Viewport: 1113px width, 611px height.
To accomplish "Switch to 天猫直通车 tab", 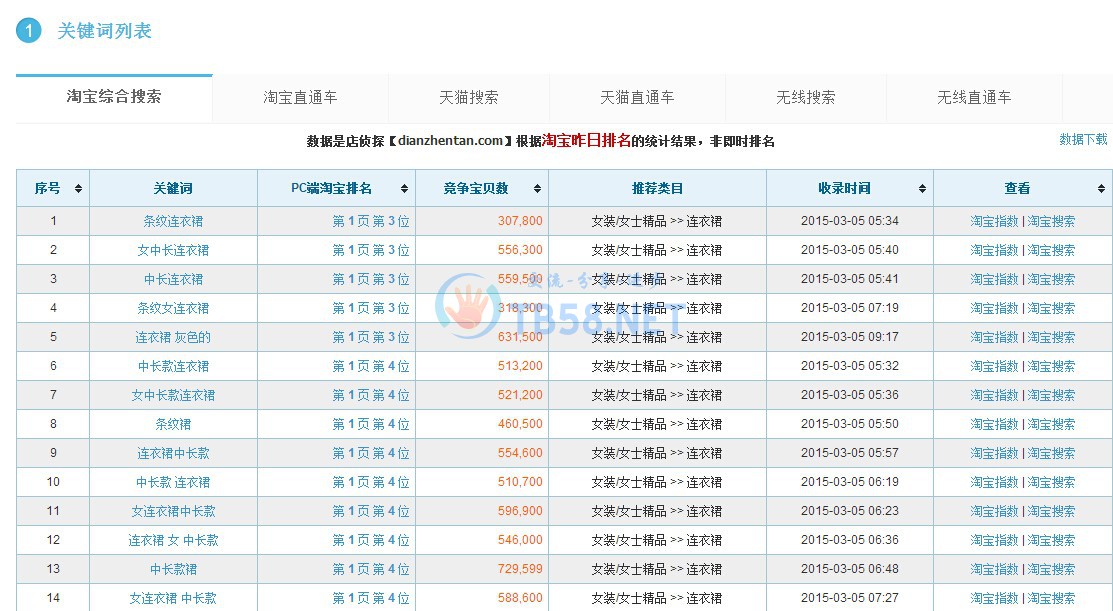I will point(637,98).
